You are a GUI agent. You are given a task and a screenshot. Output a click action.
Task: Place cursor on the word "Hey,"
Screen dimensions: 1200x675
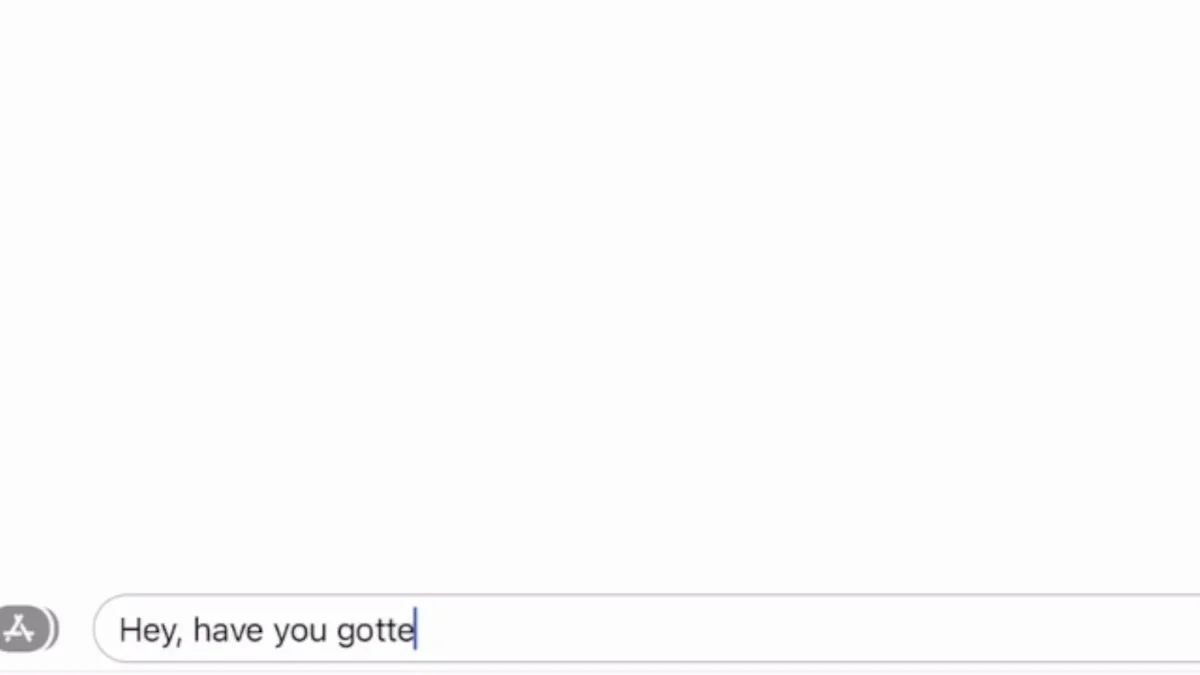coord(151,630)
